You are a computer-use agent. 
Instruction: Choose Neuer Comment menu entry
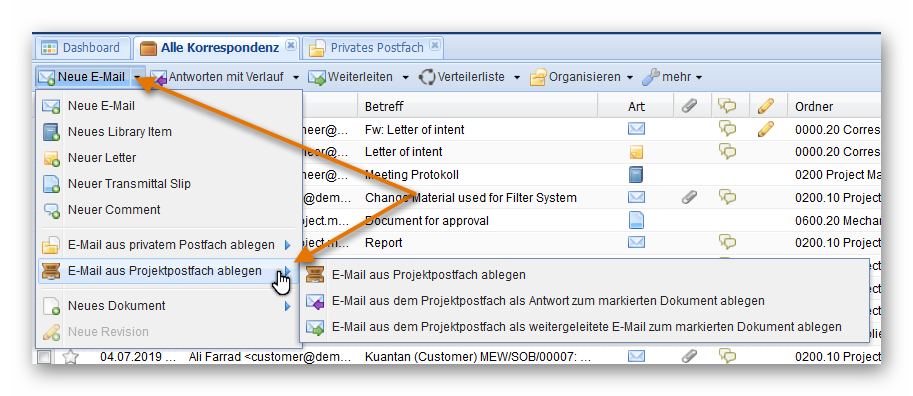coord(169,210)
